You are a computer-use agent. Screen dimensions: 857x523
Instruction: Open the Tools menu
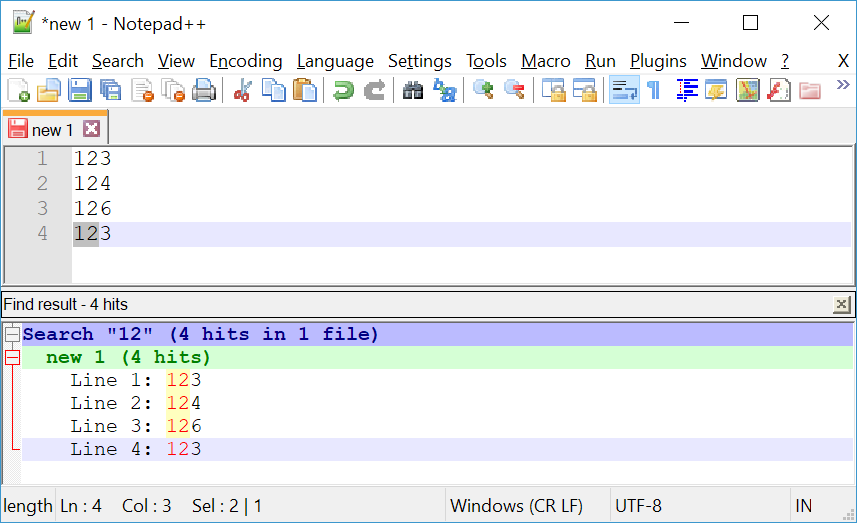(486, 61)
